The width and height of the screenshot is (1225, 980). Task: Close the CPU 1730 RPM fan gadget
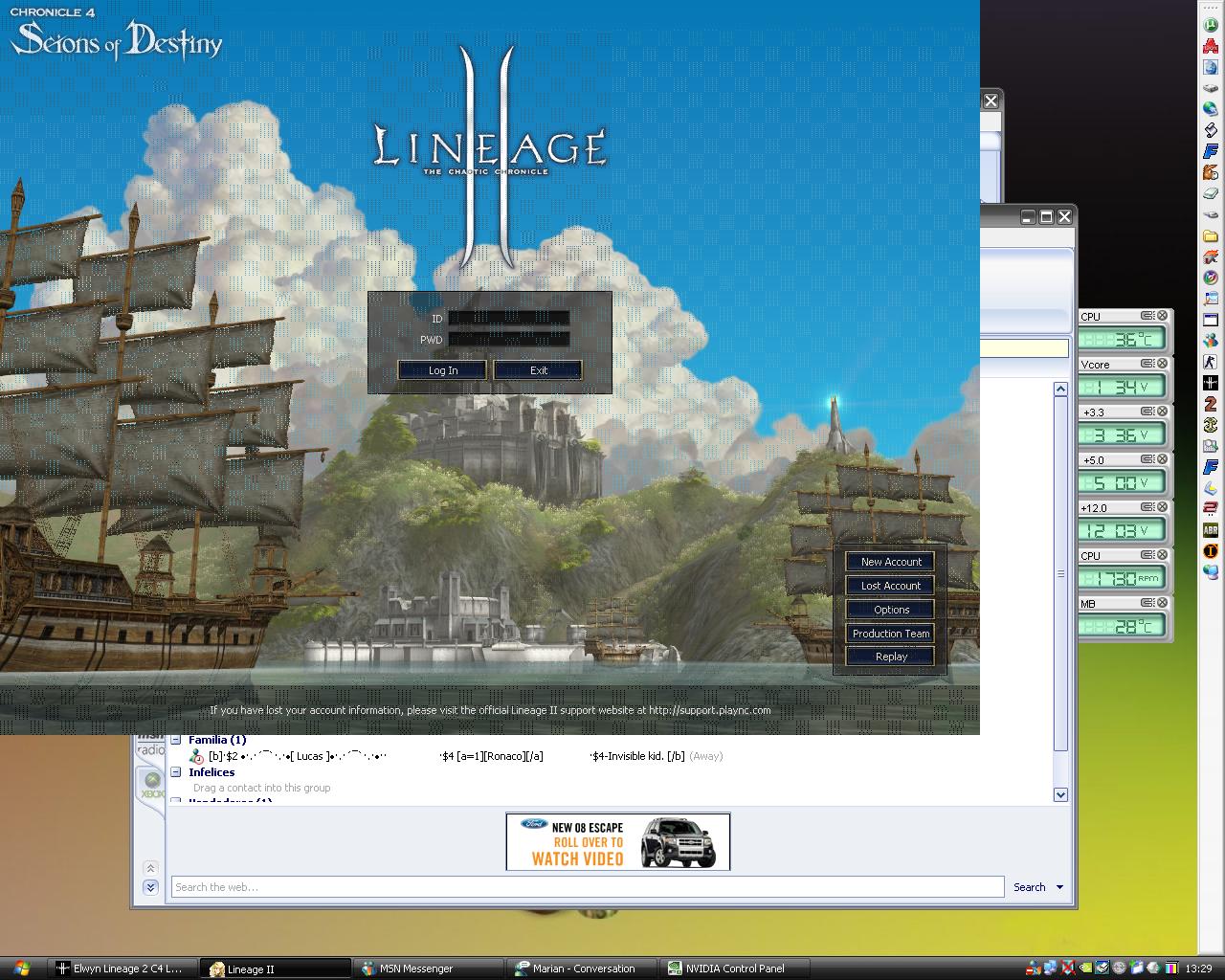point(1162,555)
